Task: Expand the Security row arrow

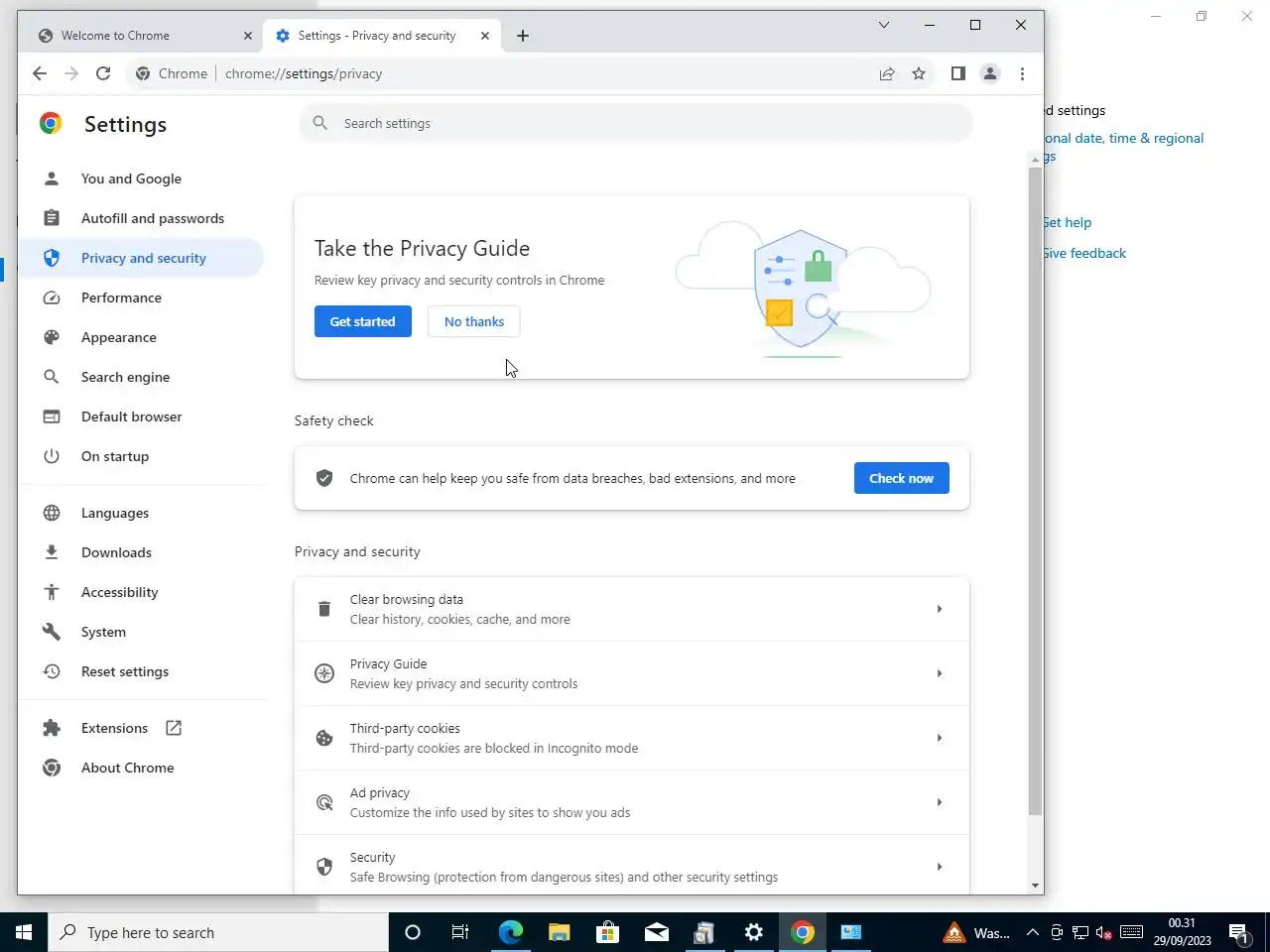Action: [x=939, y=867]
